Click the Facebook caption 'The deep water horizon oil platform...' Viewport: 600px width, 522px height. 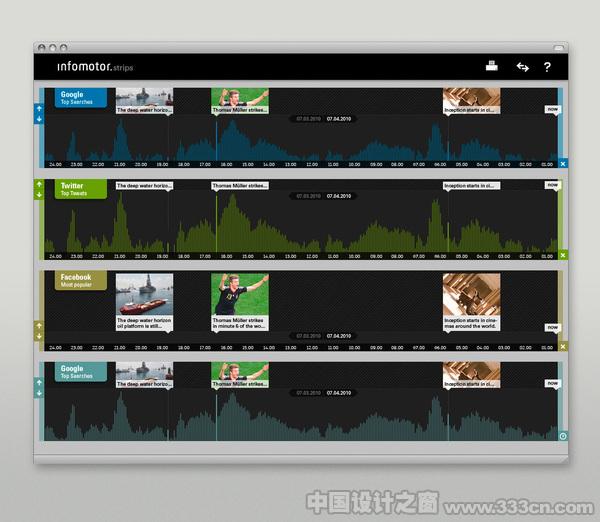pyautogui.click(x=144, y=323)
